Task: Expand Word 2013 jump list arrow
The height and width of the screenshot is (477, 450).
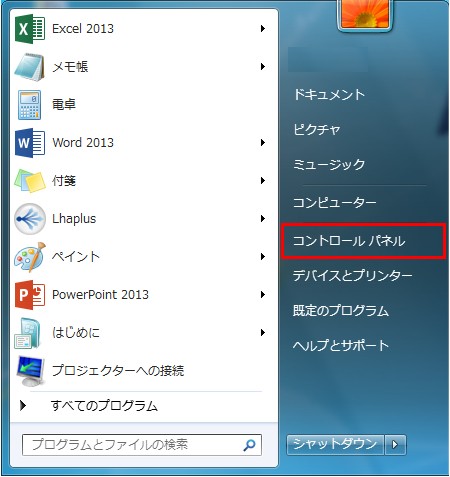Action: 263,143
